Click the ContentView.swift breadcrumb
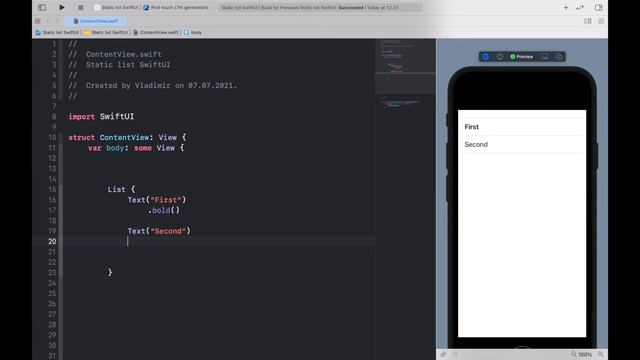 [156, 32]
